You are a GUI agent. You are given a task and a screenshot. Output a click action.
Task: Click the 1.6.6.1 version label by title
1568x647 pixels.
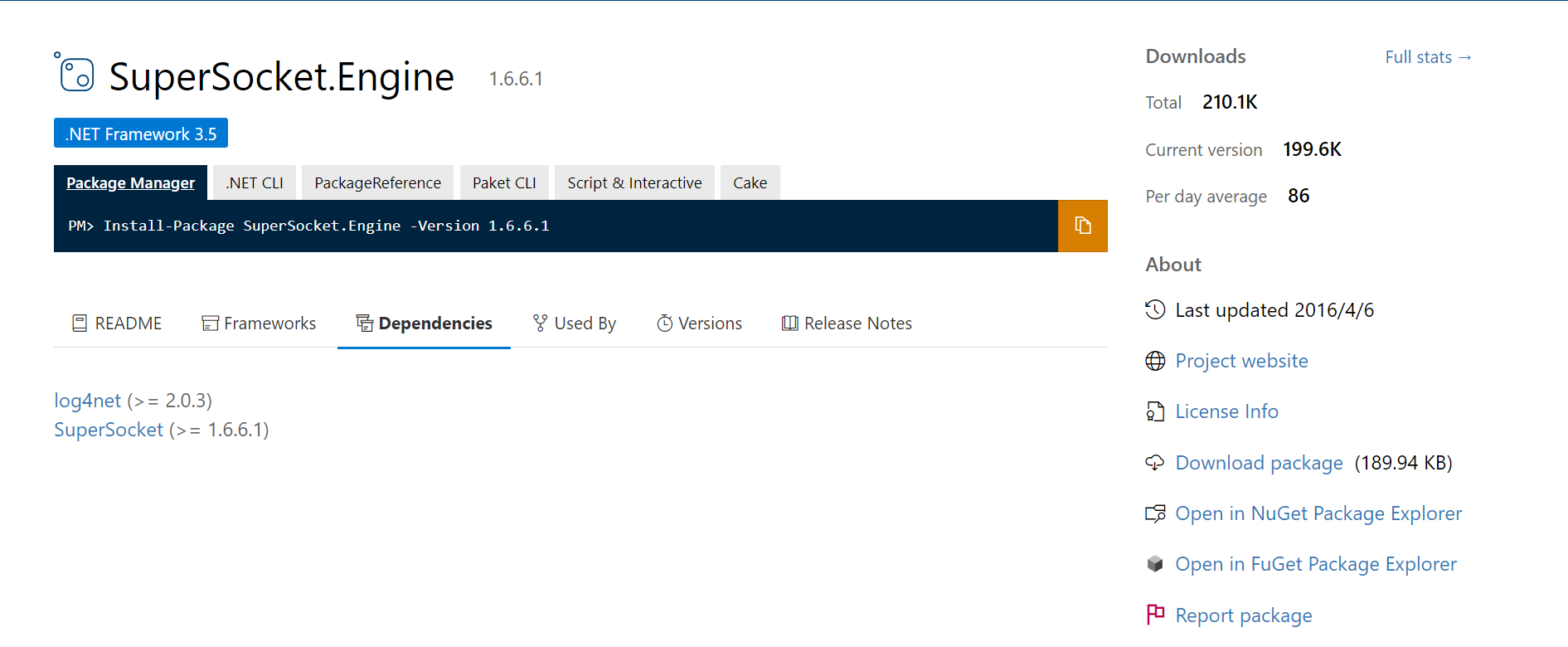point(516,79)
